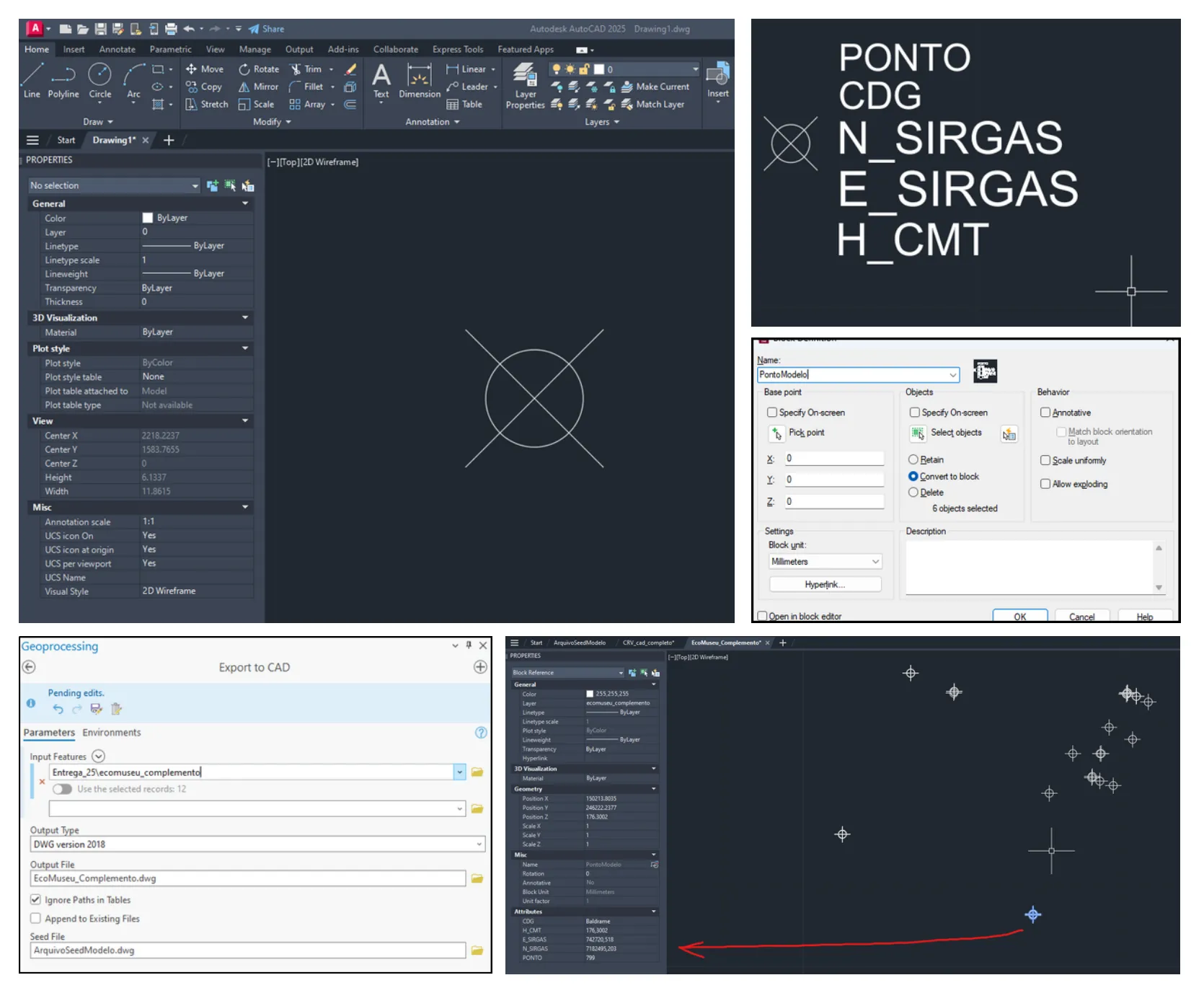Toggle Use the selected records switch

tap(63, 789)
